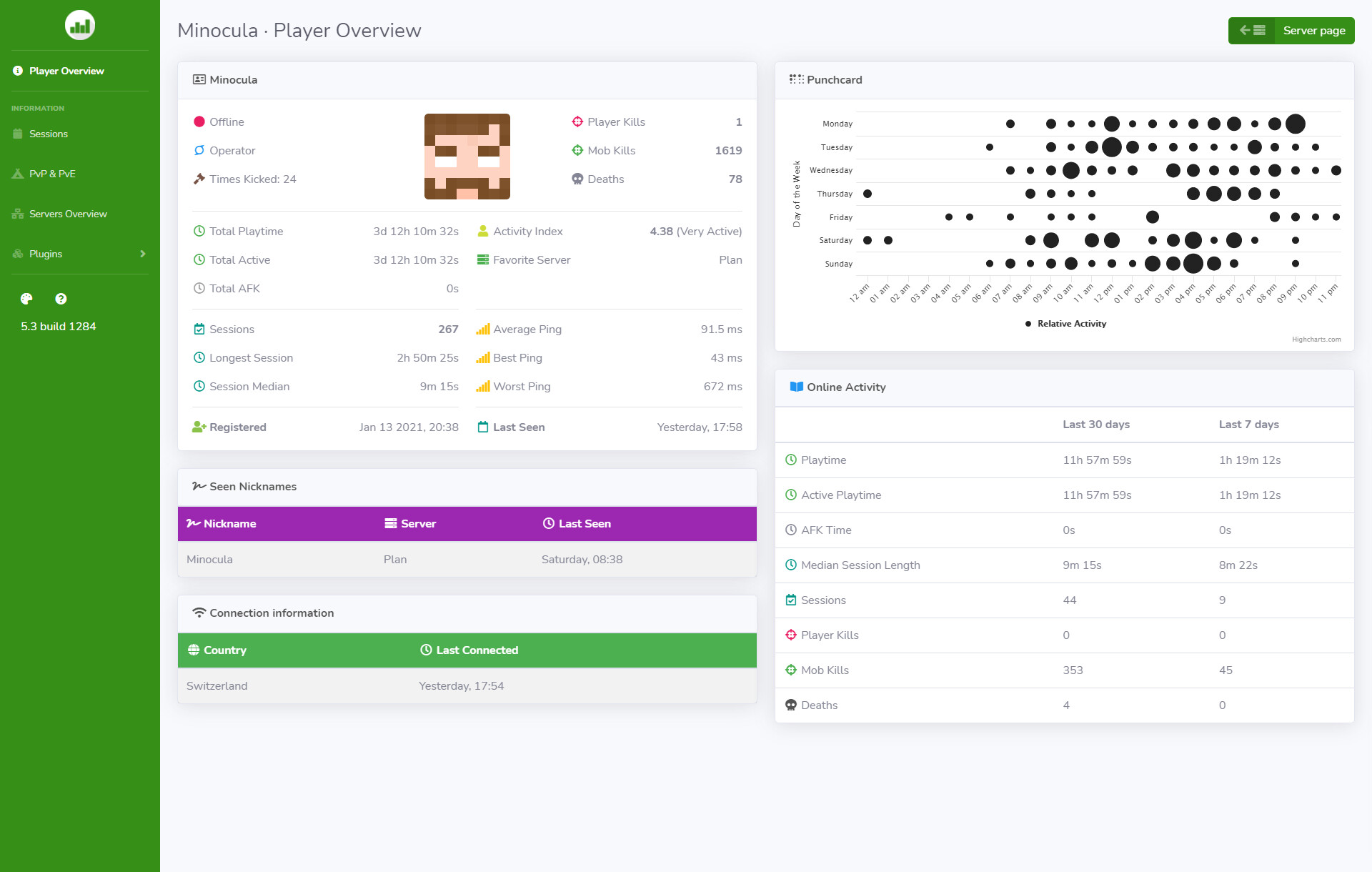
Task: Click the Player Kills crosshair icon
Action: click(577, 122)
